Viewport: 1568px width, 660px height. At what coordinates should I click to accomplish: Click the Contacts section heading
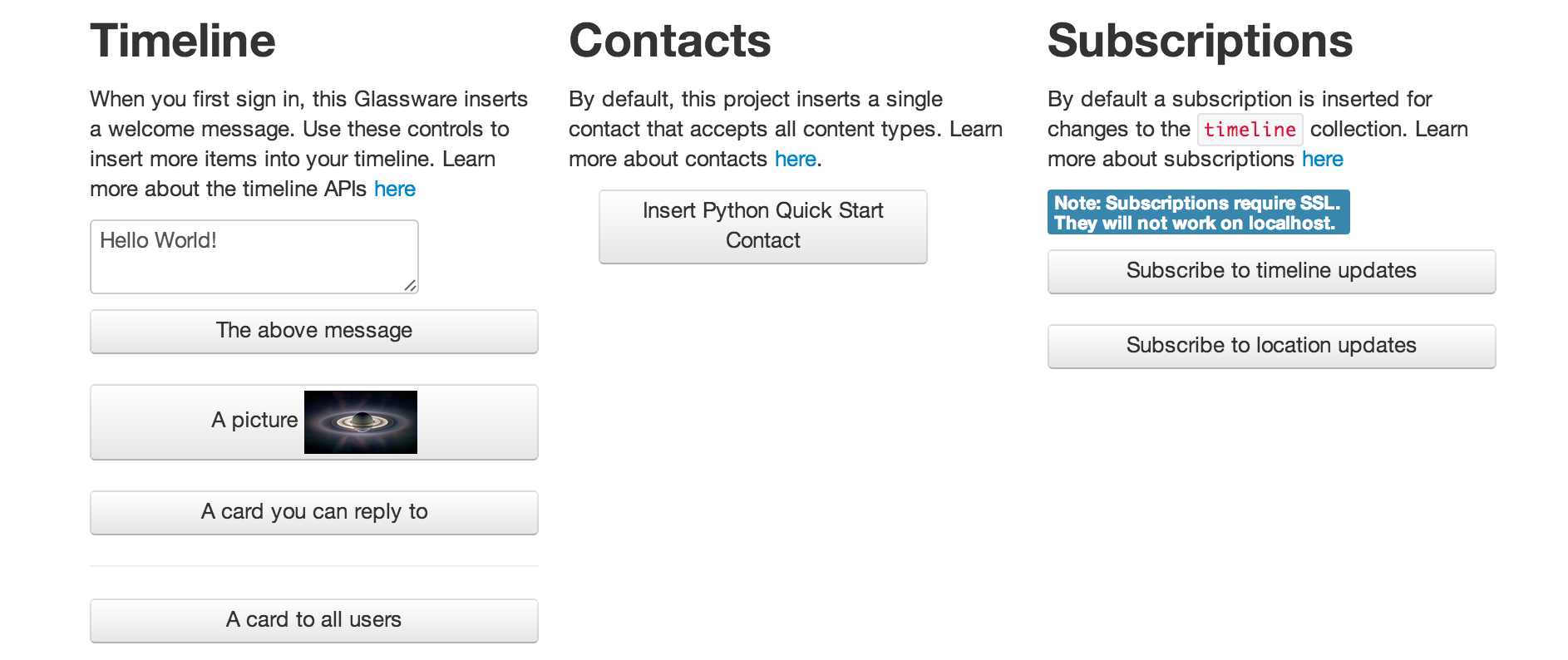pos(670,41)
